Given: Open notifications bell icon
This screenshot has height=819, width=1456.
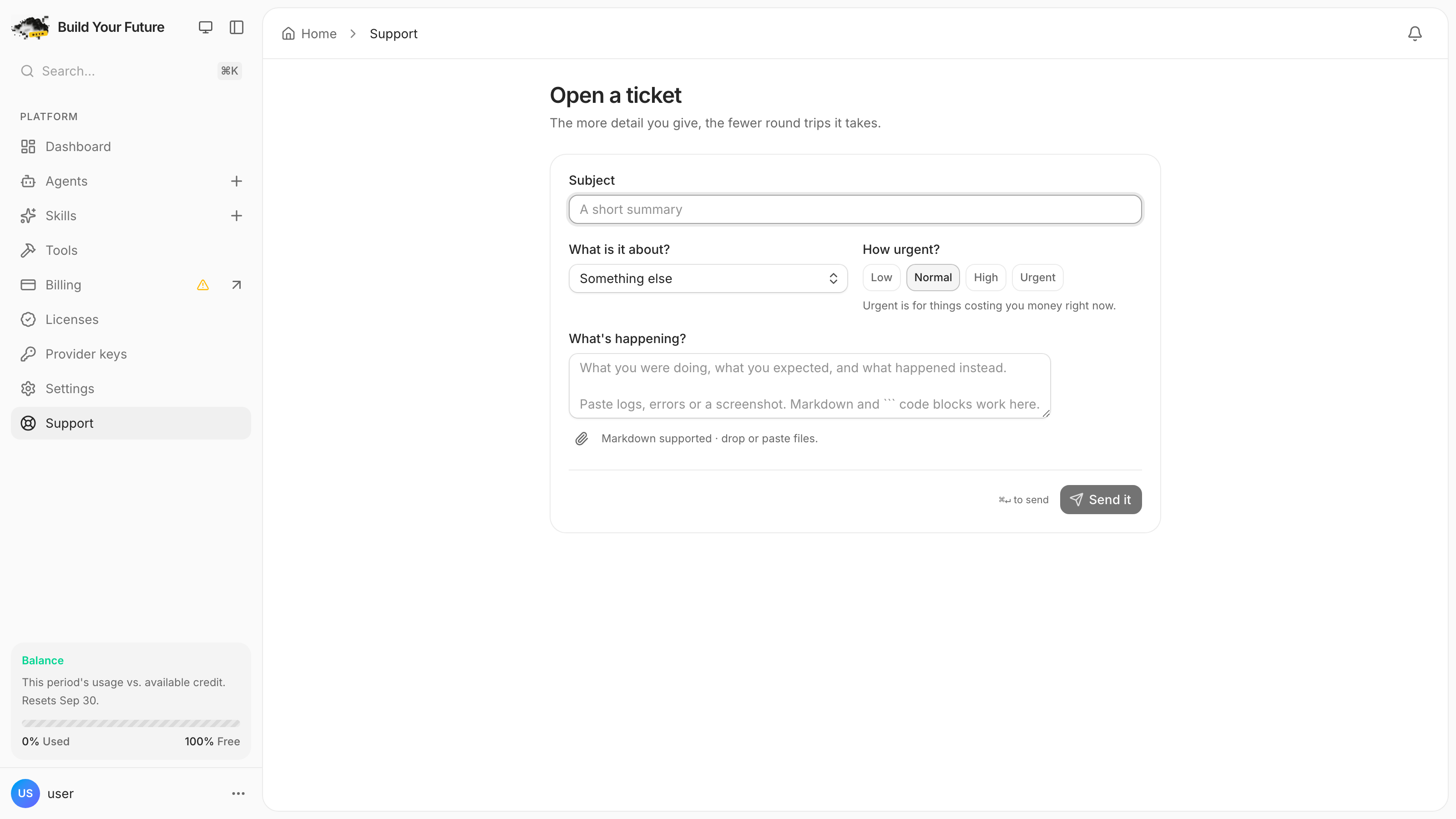Looking at the screenshot, I should point(1415,34).
